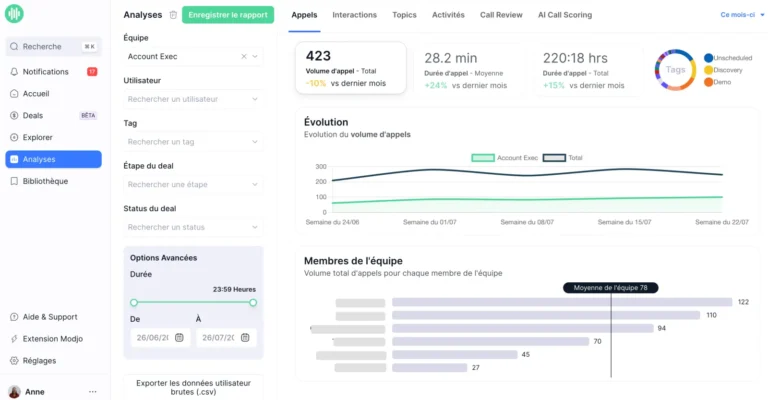Switch to the Call Review tab

tap(501, 15)
